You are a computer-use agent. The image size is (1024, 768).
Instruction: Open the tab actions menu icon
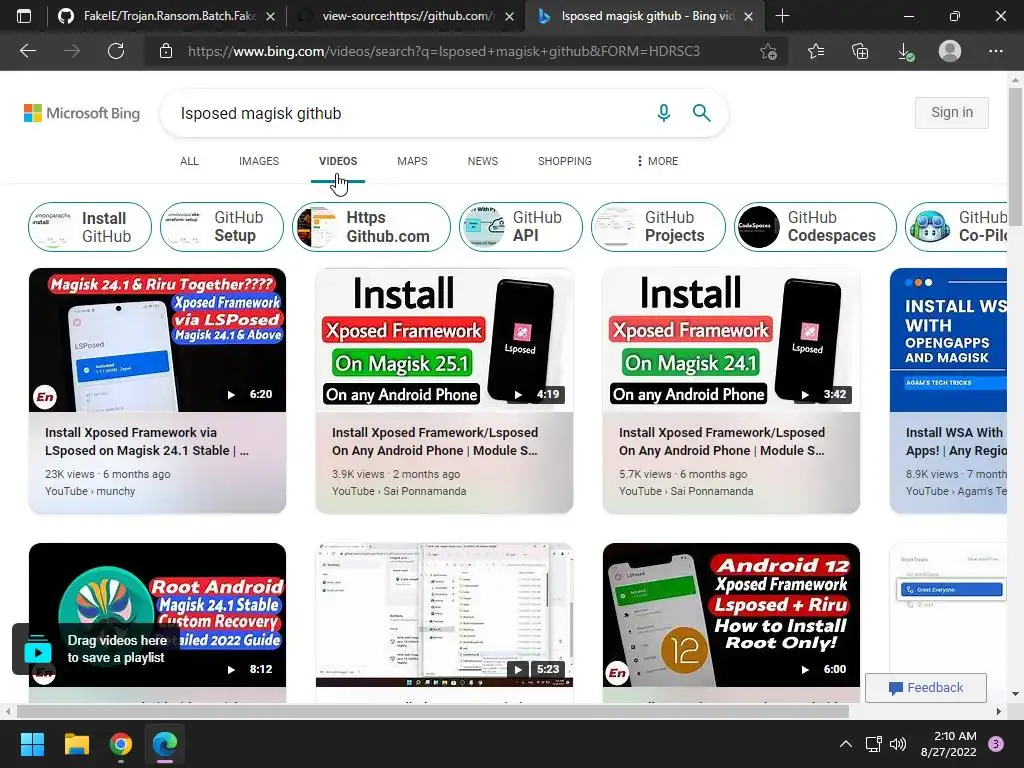pos(24,16)
